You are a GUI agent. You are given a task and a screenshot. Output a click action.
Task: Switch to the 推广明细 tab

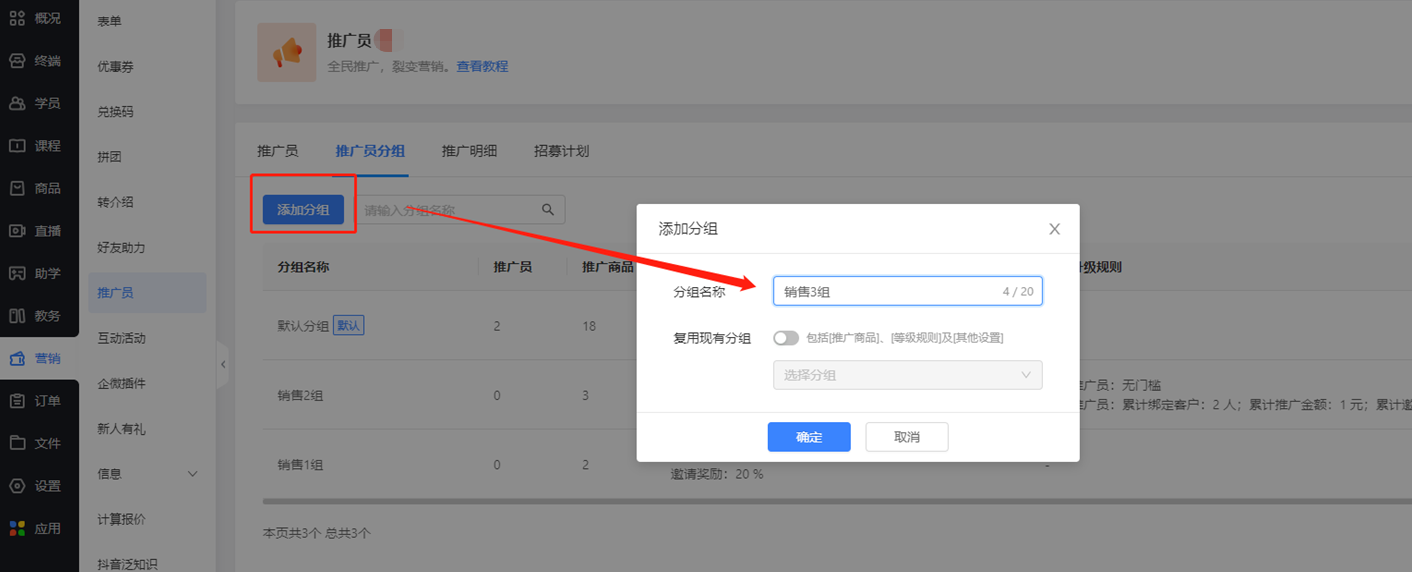(x=469, y=151)
